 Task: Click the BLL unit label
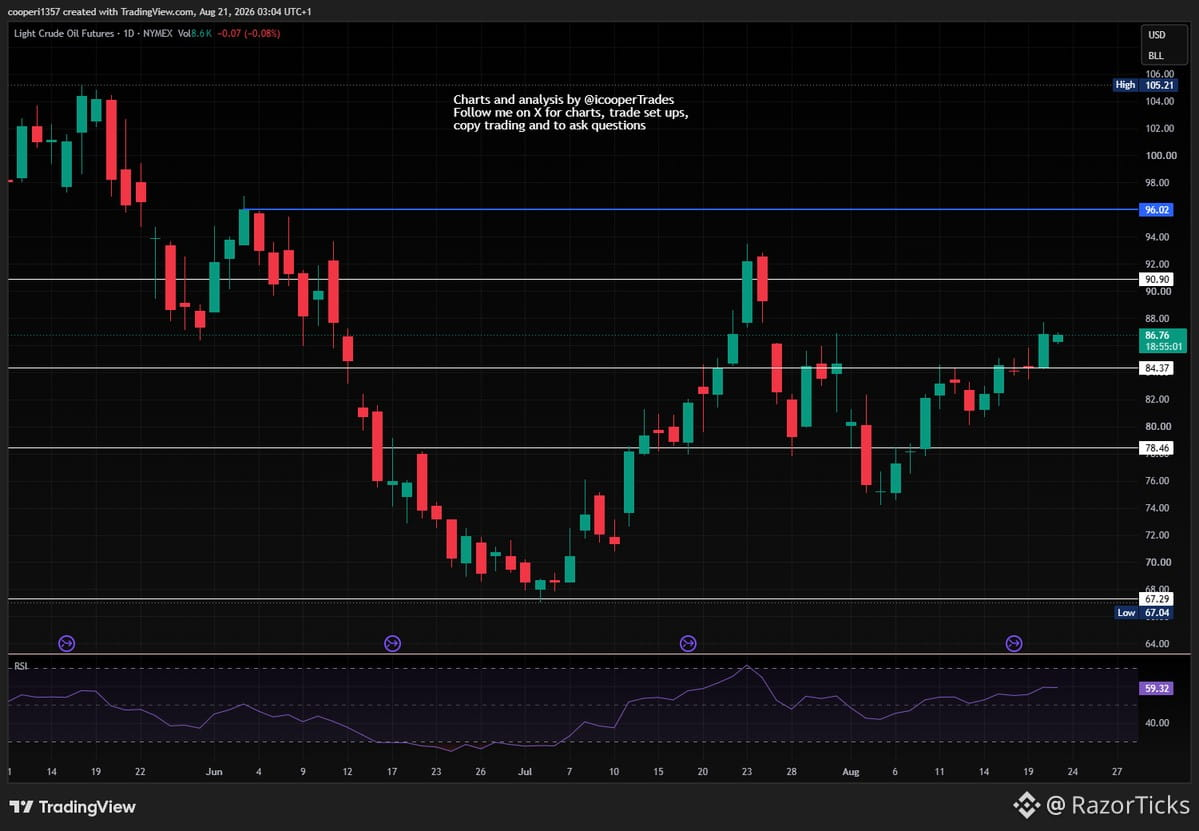(1156, 56)
